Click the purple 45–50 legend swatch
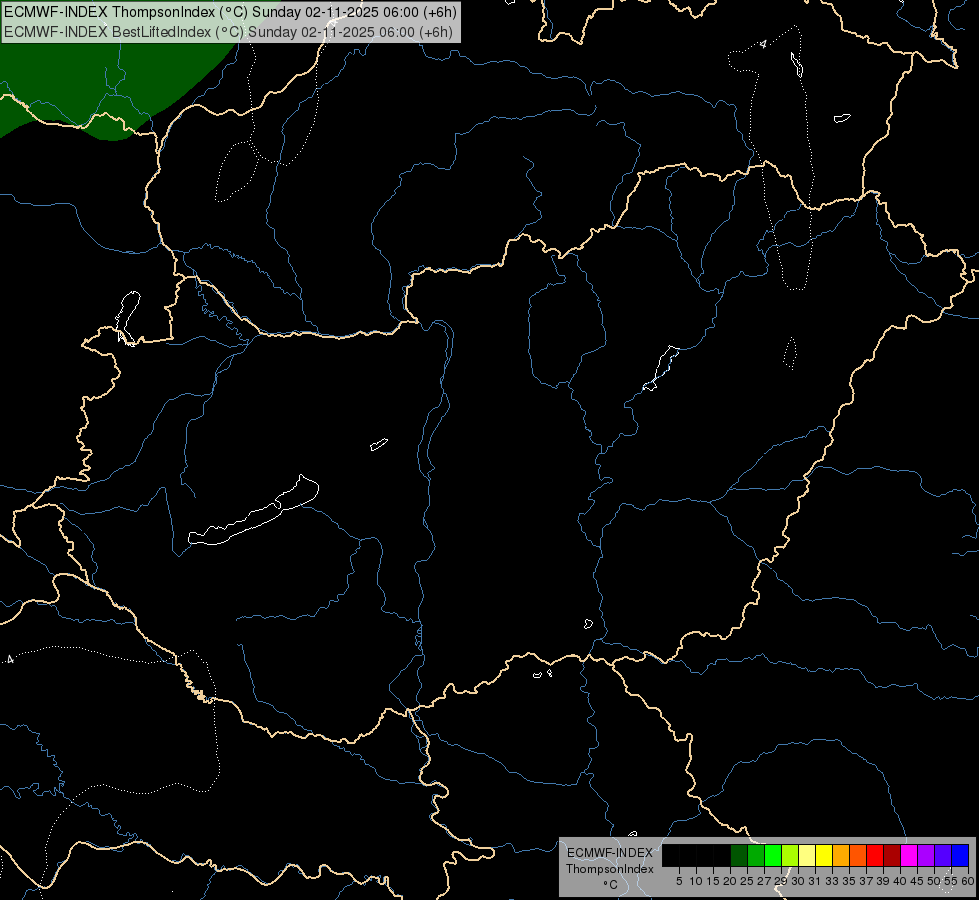The image size is (979, 900). (926, 855)
